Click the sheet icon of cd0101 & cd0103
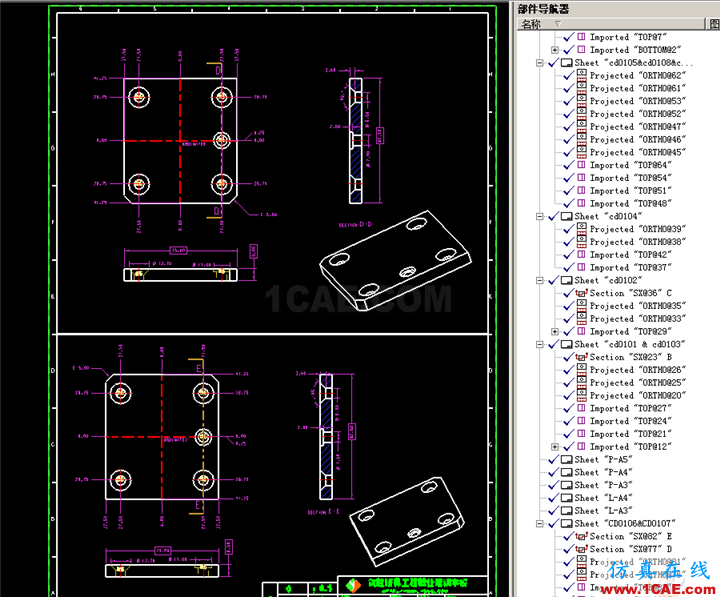This screenshot has width=720, height=597. point(567,344)
